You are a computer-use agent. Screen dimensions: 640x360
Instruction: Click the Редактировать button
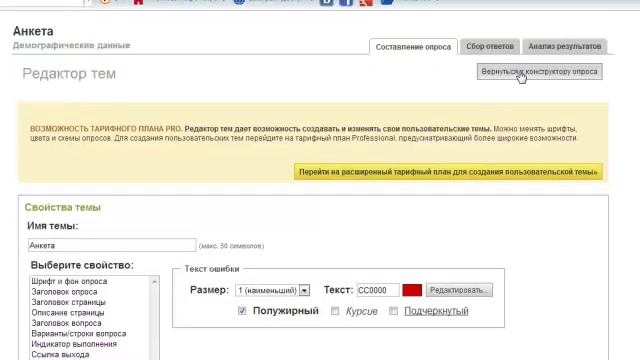[x=459, y=290]
